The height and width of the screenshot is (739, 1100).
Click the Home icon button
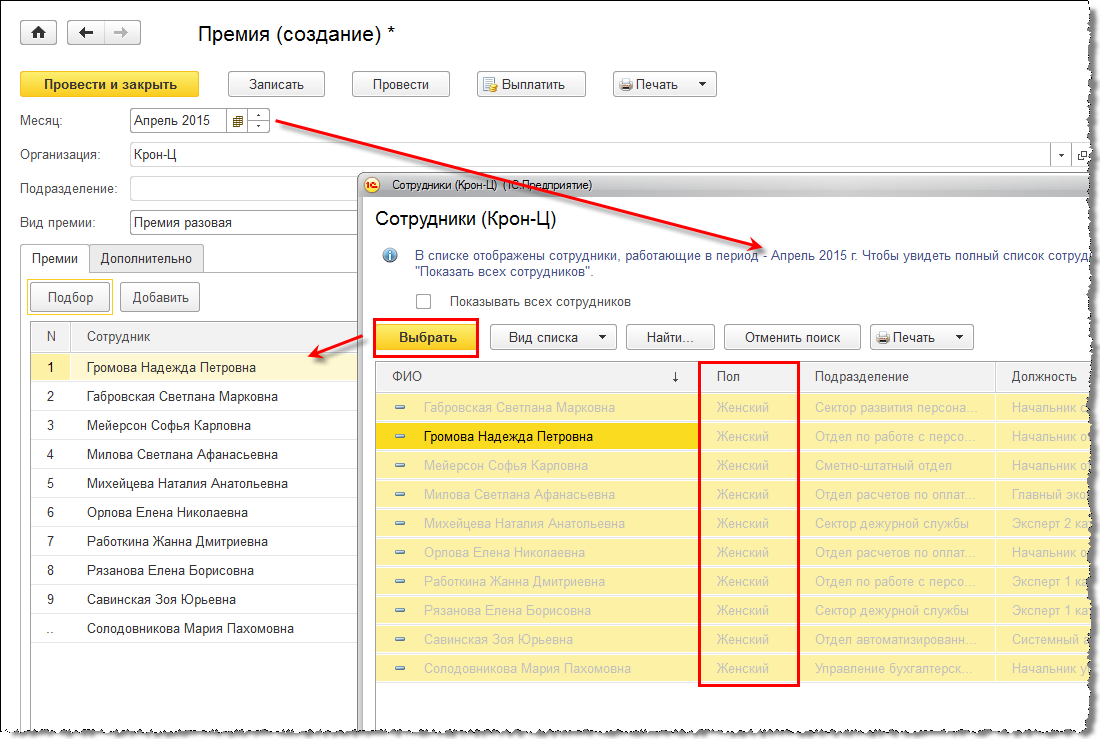(x=39, y=33)
